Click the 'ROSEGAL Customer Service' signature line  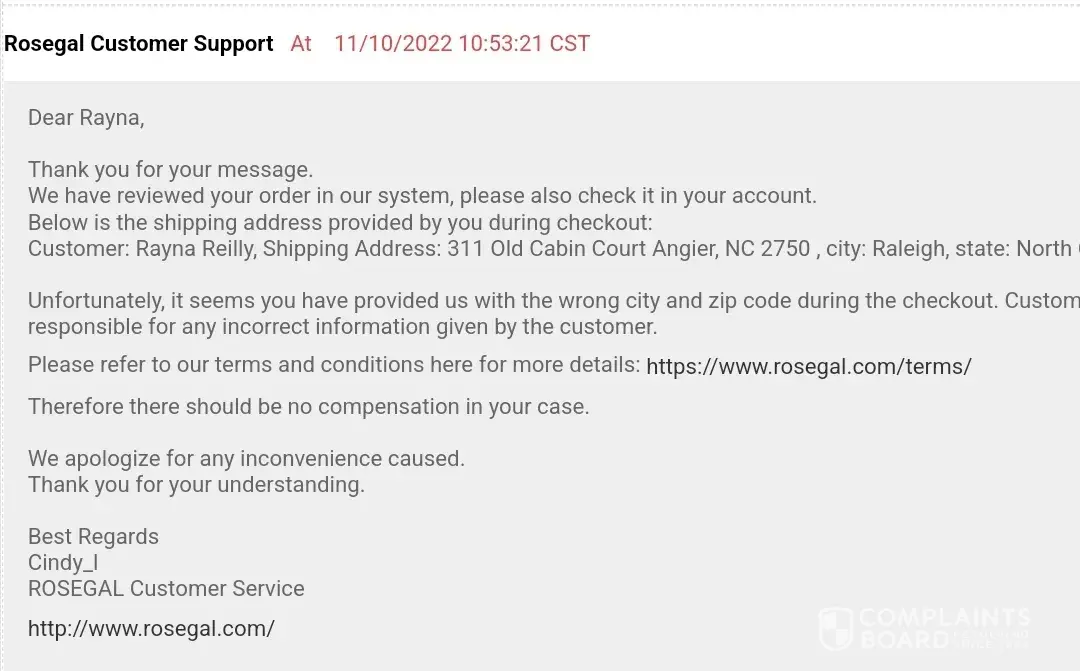pyautogui.click(x=166, y=589)
